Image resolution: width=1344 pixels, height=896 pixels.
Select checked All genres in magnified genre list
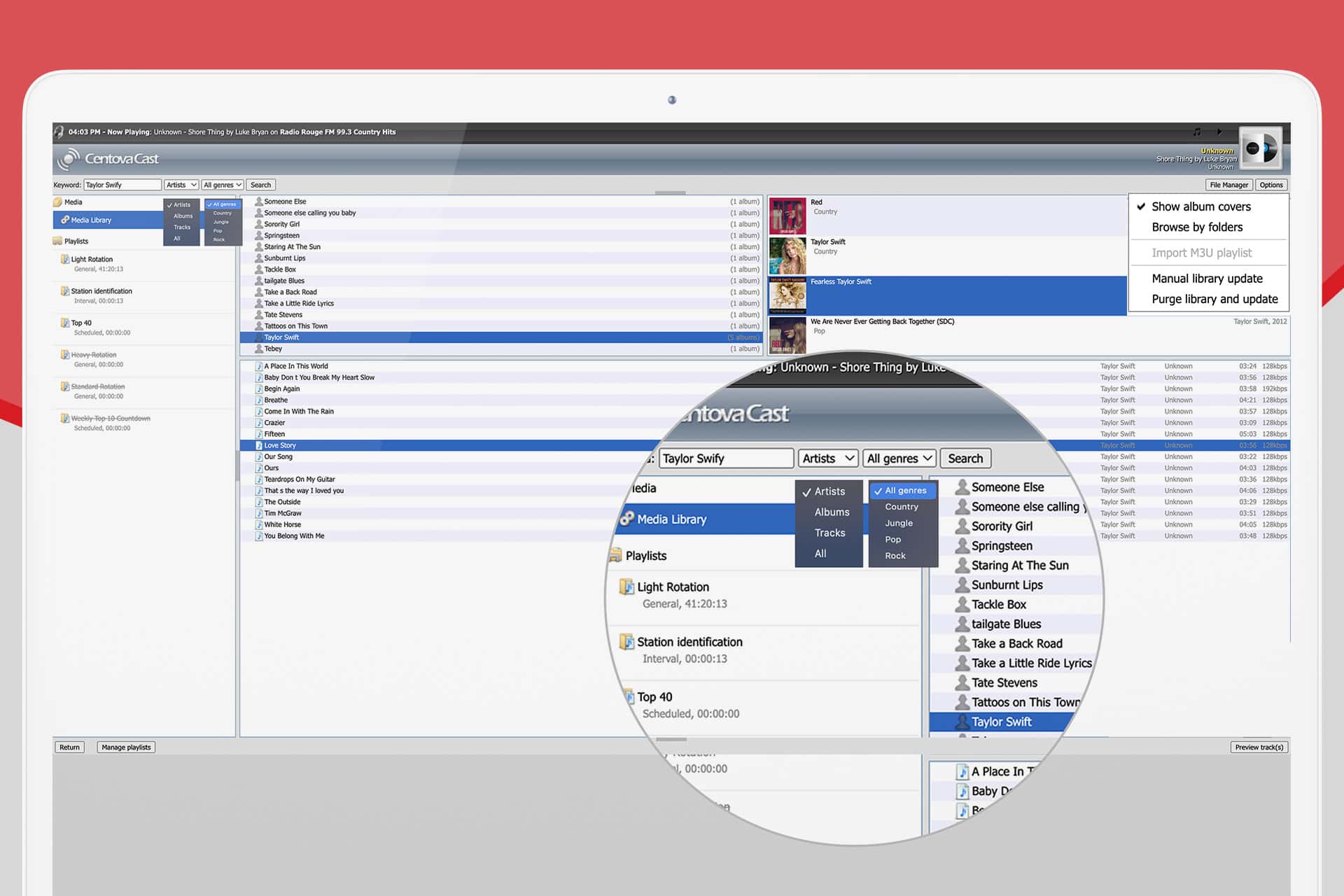(x=903, y=491)
